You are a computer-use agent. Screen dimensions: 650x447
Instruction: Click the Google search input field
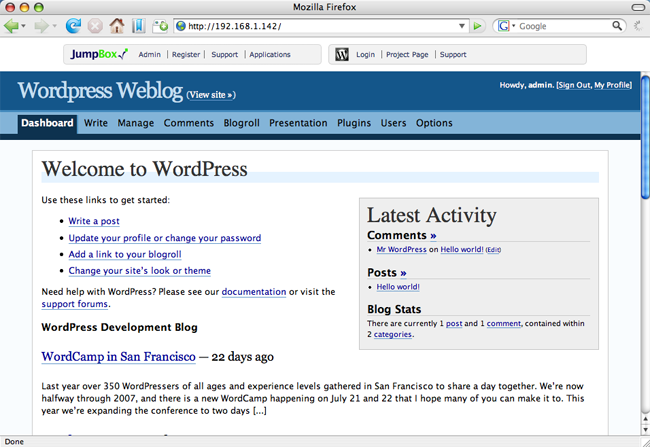564,26
